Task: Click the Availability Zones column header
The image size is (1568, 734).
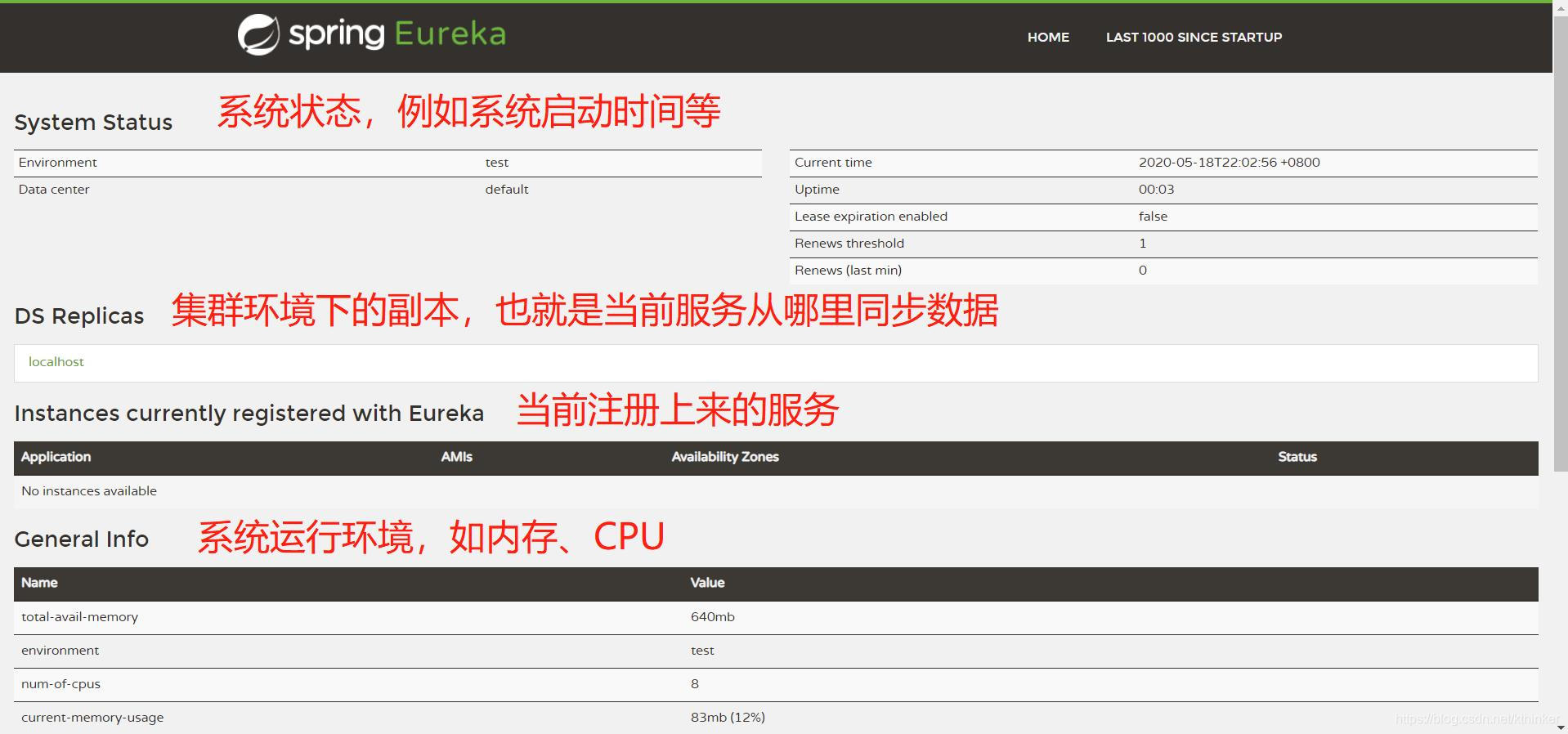Action: click(x=725, y=457)
